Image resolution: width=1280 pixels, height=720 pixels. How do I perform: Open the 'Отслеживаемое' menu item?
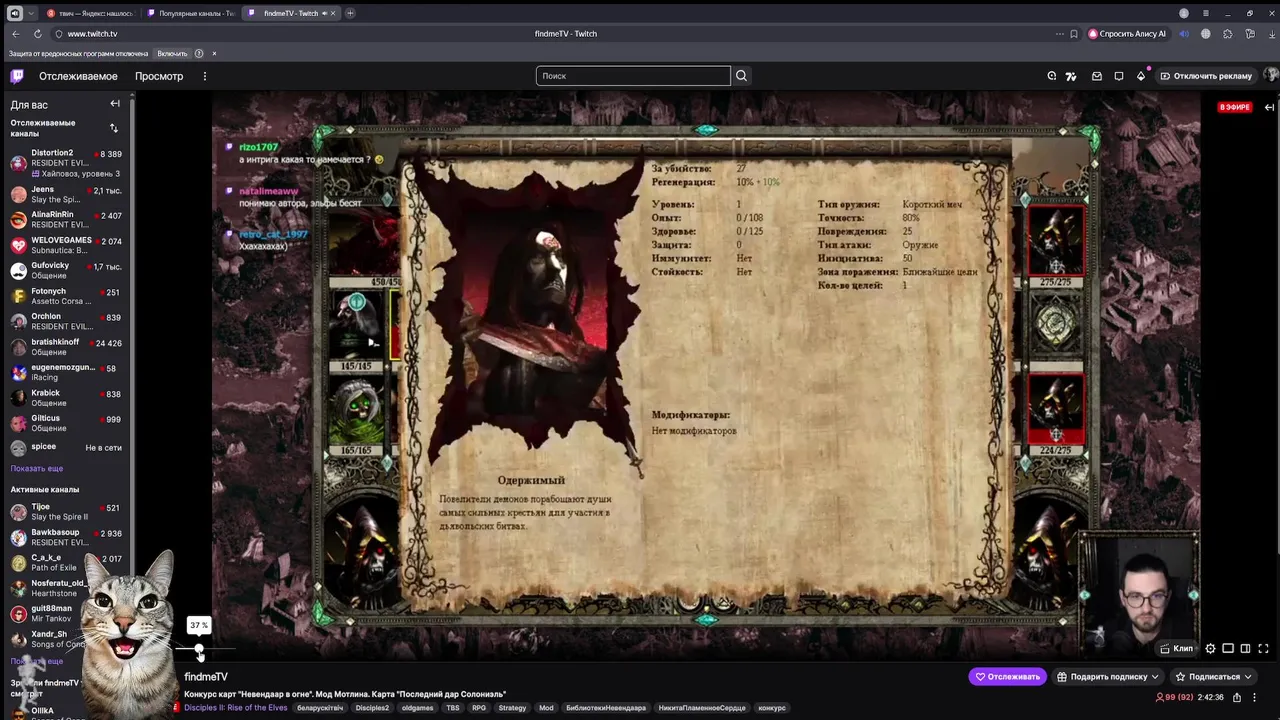(78, 76)
